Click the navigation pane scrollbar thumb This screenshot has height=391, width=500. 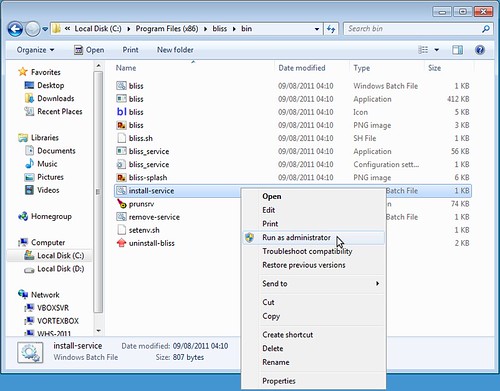(98, 192)
